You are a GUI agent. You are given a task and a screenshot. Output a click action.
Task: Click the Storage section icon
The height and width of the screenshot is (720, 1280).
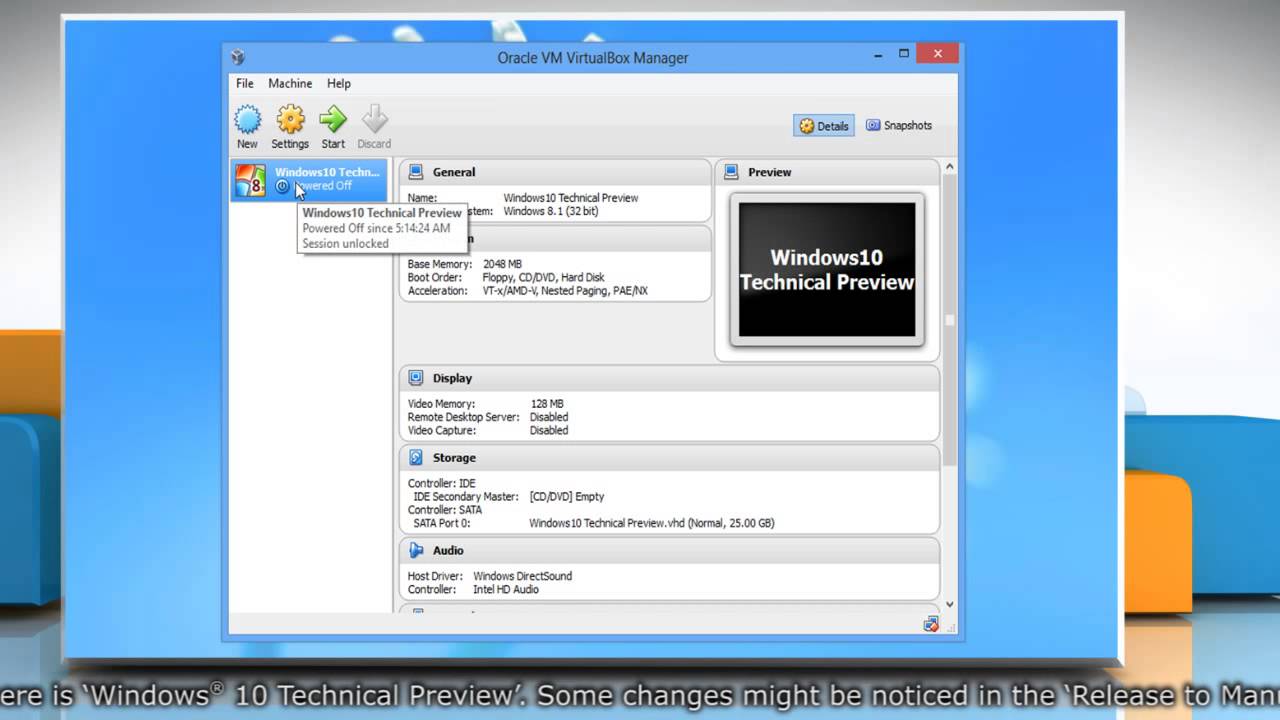[x=416, y=457]
